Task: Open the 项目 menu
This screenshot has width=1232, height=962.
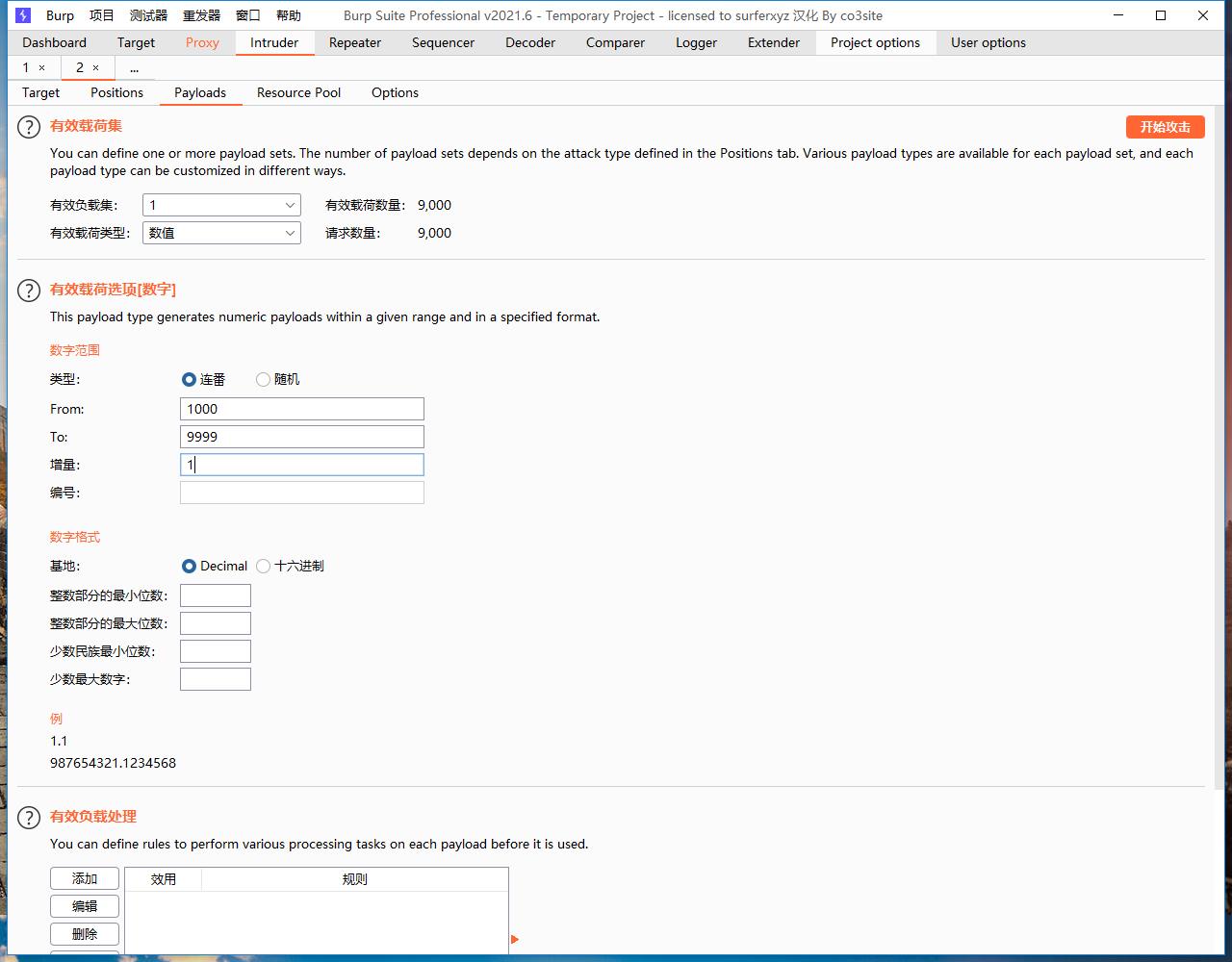Action: click(101, 15)
